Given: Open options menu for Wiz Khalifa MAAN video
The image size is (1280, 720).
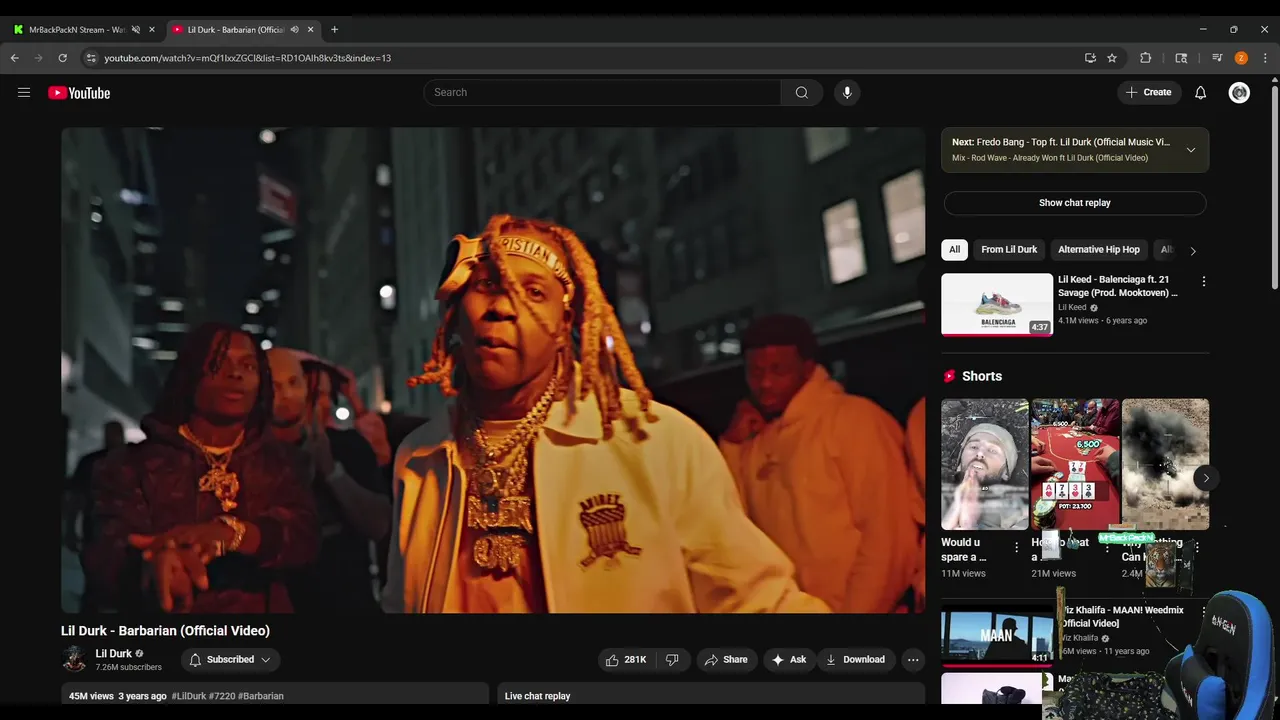Looking at the screenshot, I should (x=1203, y=611).
